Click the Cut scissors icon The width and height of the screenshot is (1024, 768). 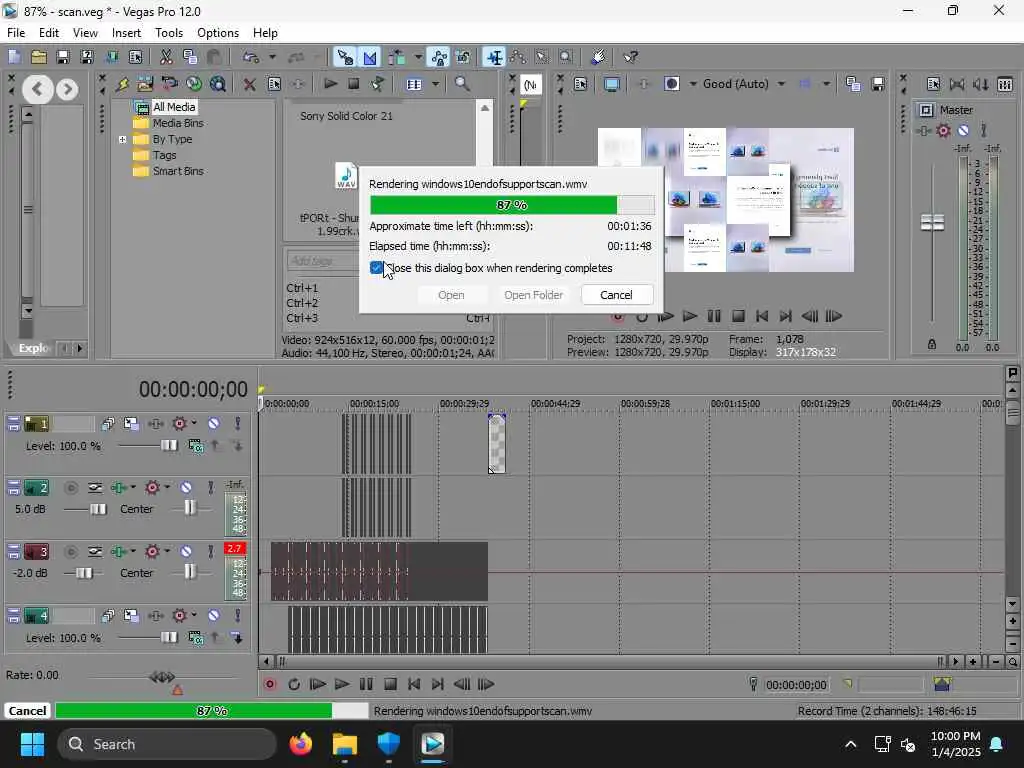coord(166,57)
